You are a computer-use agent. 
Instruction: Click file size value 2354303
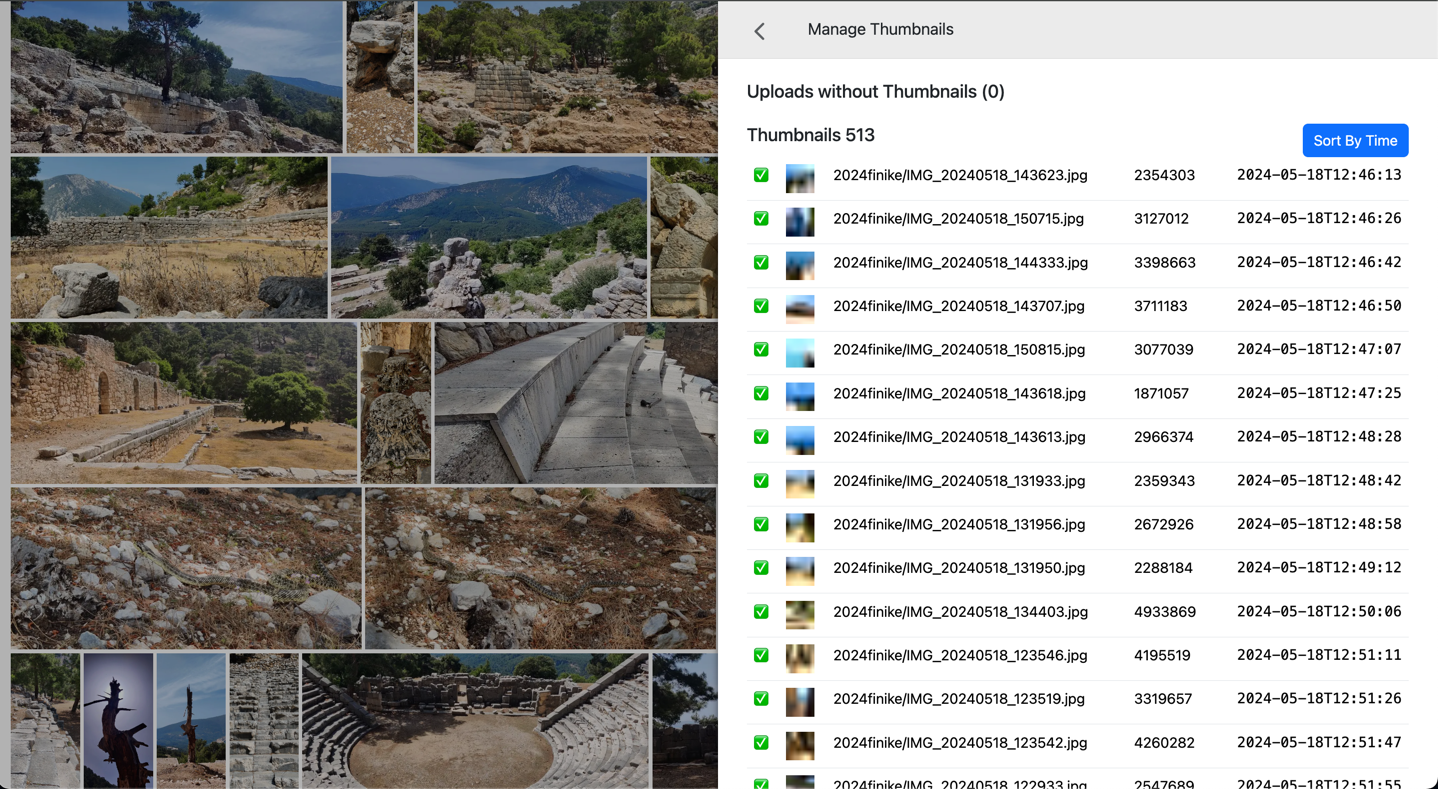point(1164,175)
